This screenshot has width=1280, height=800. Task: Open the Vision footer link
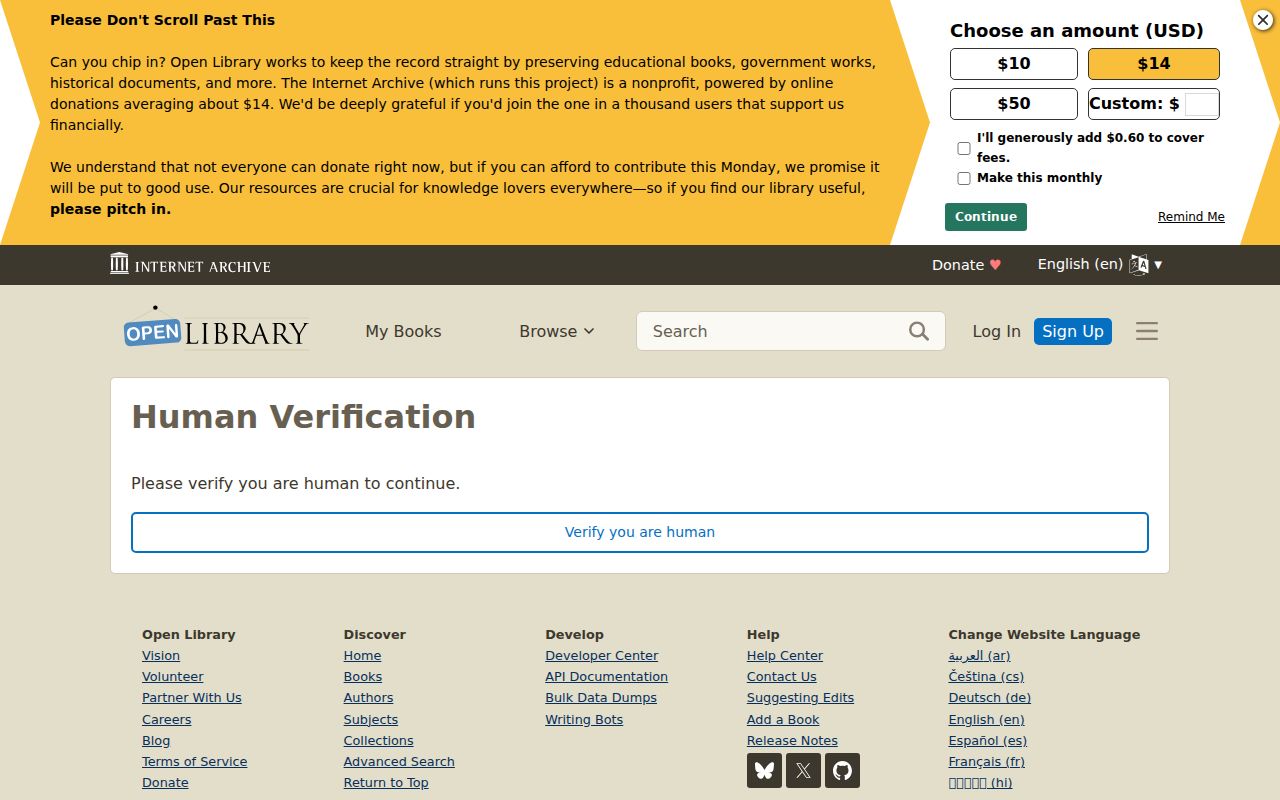coord(161,656)
